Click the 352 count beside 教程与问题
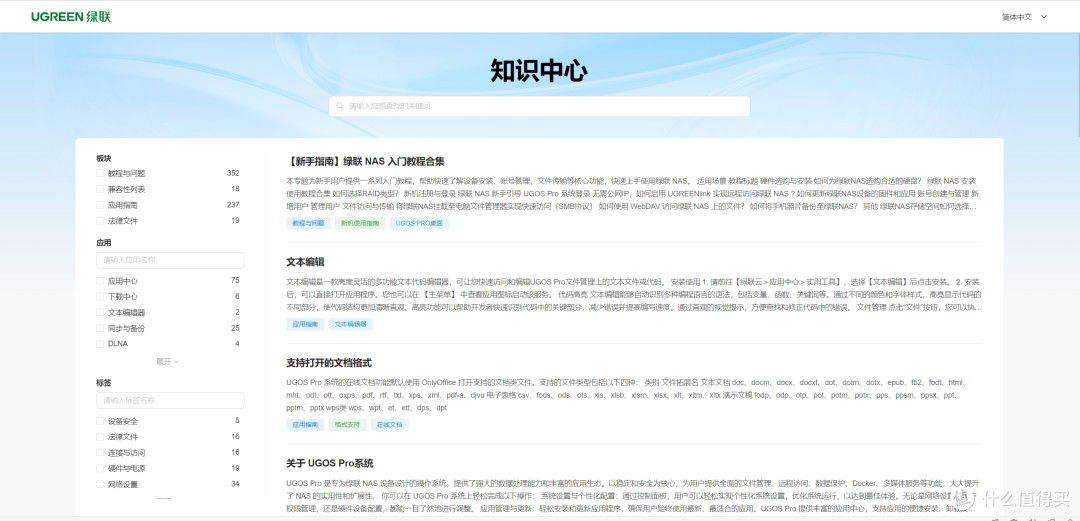 pyautogui.click(x=233, y=173)
